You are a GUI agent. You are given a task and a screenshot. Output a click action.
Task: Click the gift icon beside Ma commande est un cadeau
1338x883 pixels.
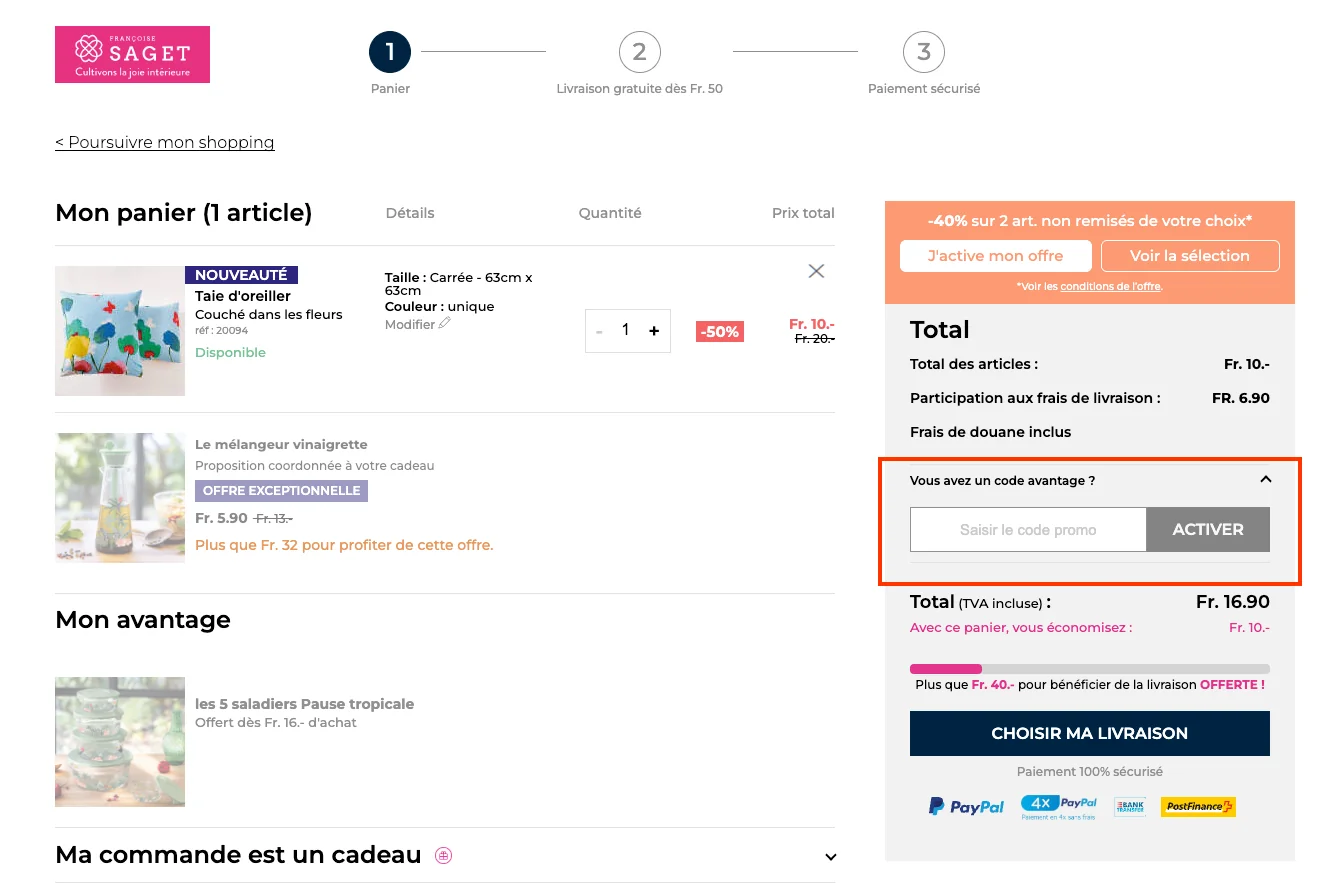click(442, 855)
